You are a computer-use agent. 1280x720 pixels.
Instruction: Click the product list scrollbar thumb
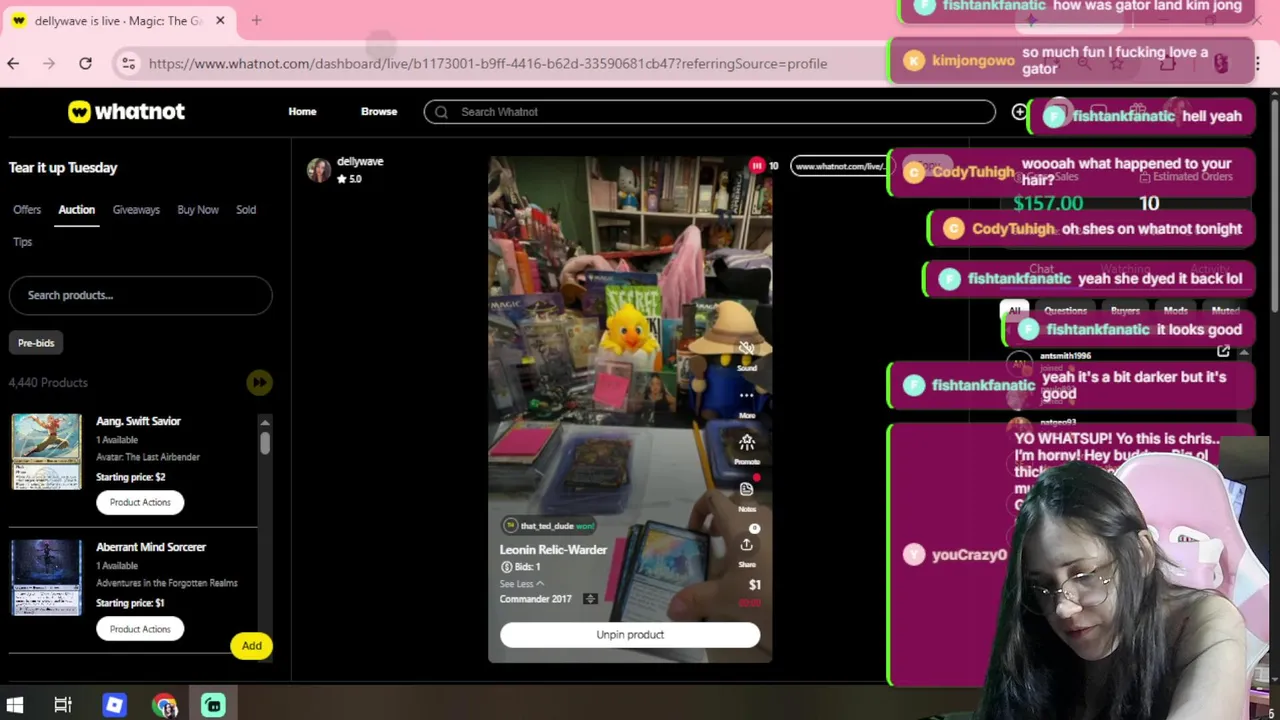(x=265, y=443)
